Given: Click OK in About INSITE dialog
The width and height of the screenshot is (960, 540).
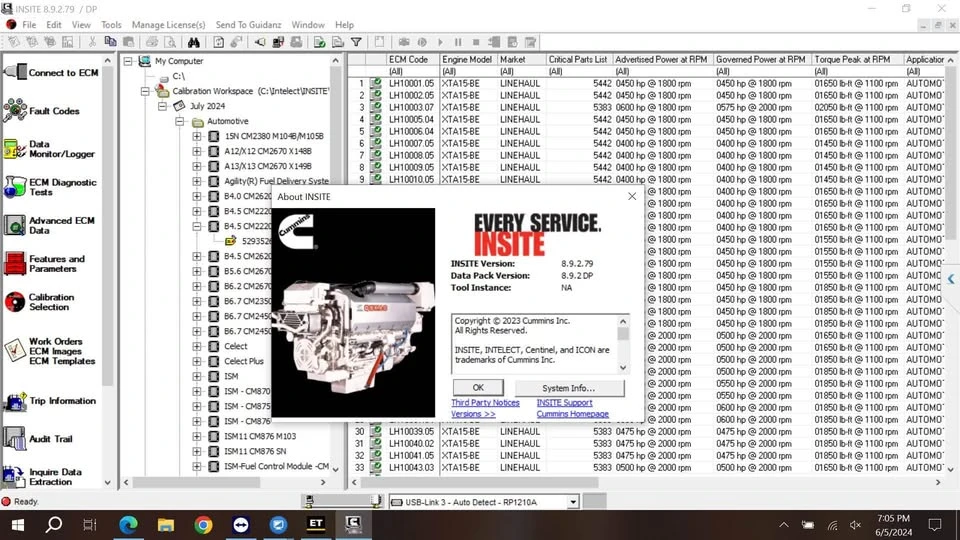Looking at the screenshot, I should (x=478, y=388).
